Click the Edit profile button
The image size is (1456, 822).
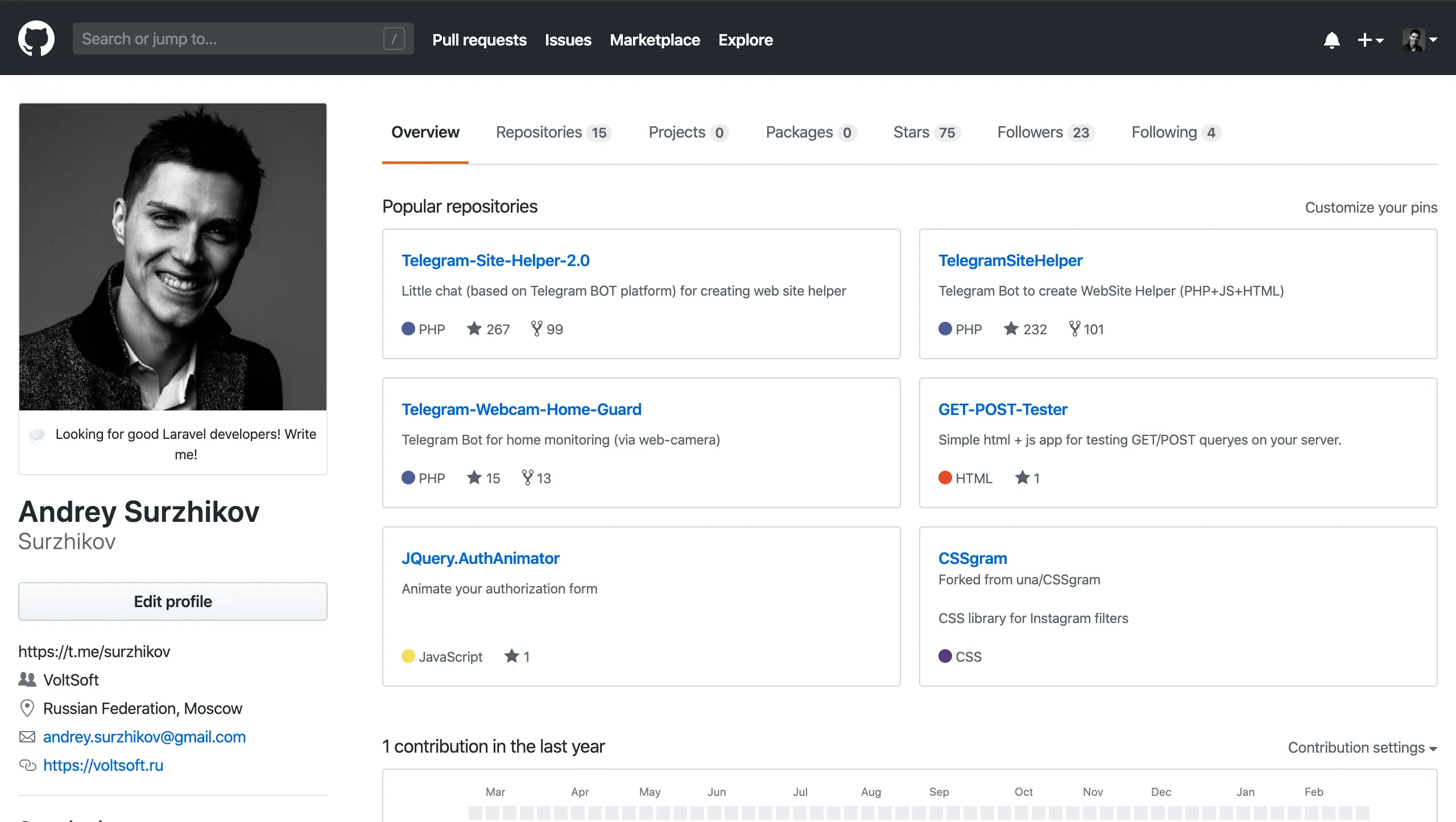172,601
